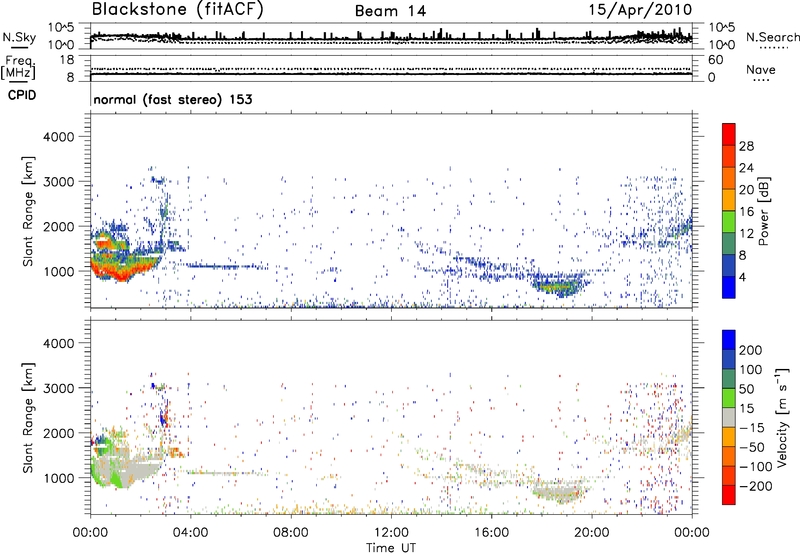Click the '1000' tick of the power panel
Image resolution: width=800 pixels, height=554 pixels.
pos(59,271)
